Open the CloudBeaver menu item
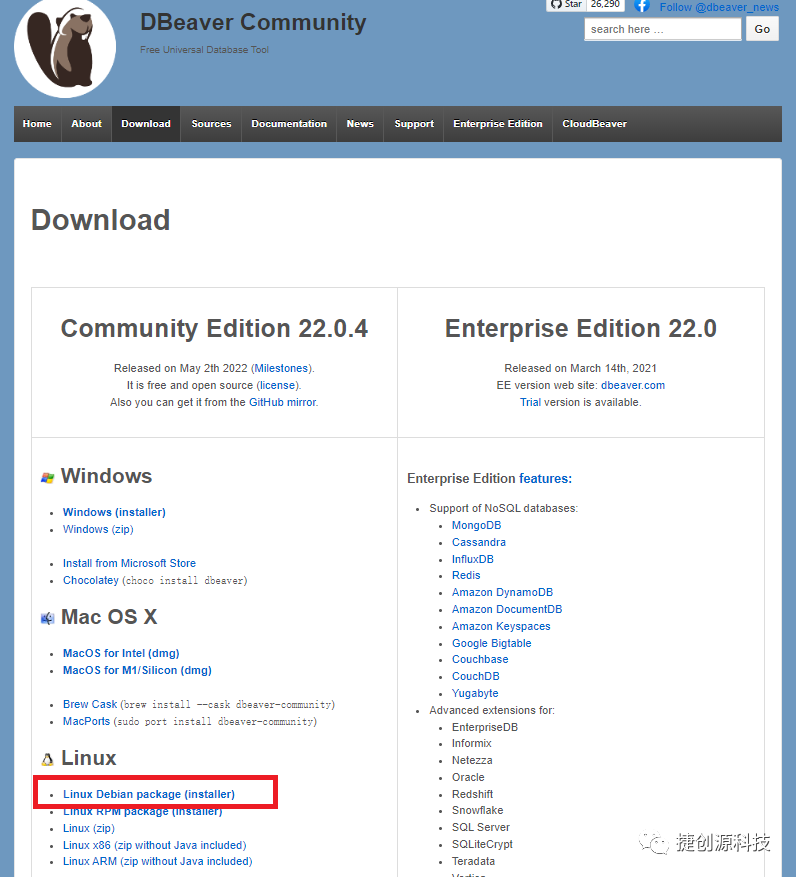Screen dimensions: 796x877 (594, 124)
